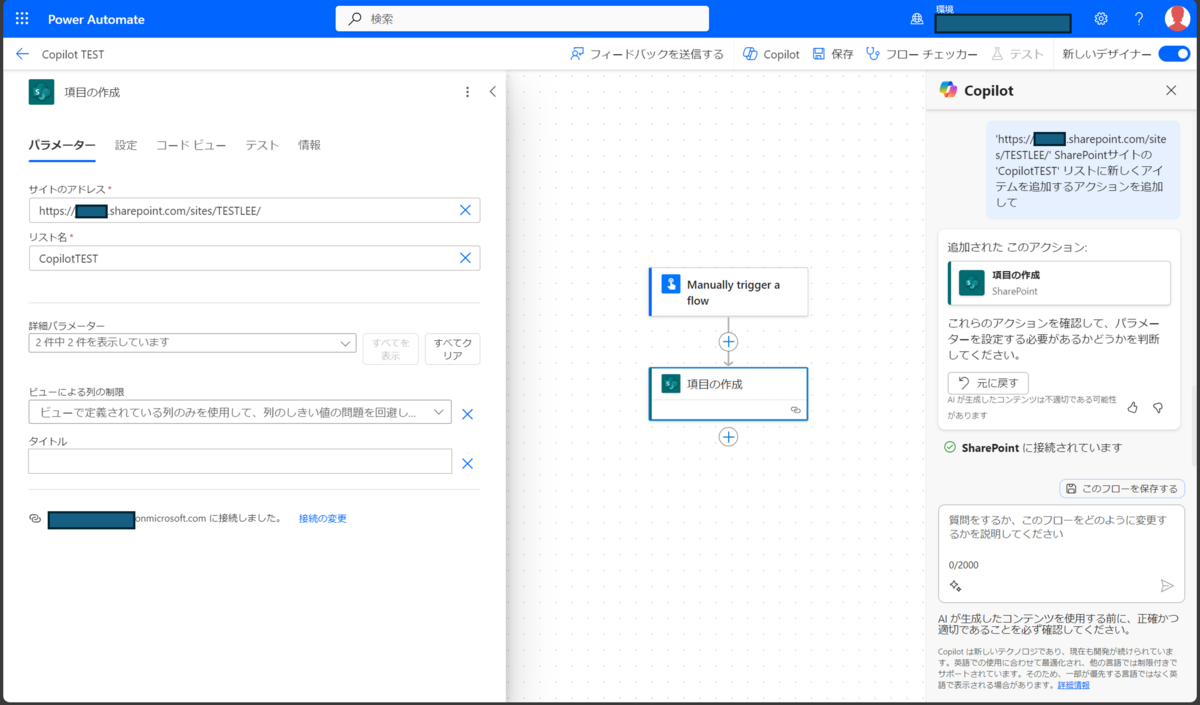Screen dimensions: 1200x705
Task: Switch to the コード ビュー tab
Action: coord(191,145)
